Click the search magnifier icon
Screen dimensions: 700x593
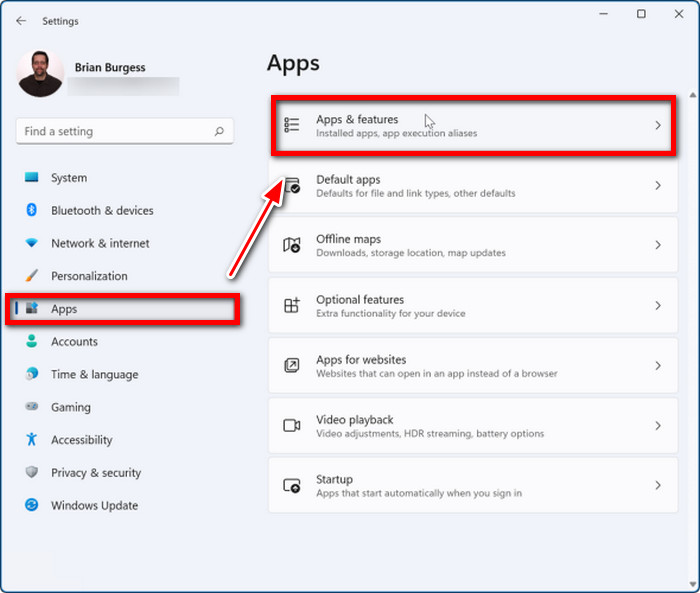click(x=219, y=131)
